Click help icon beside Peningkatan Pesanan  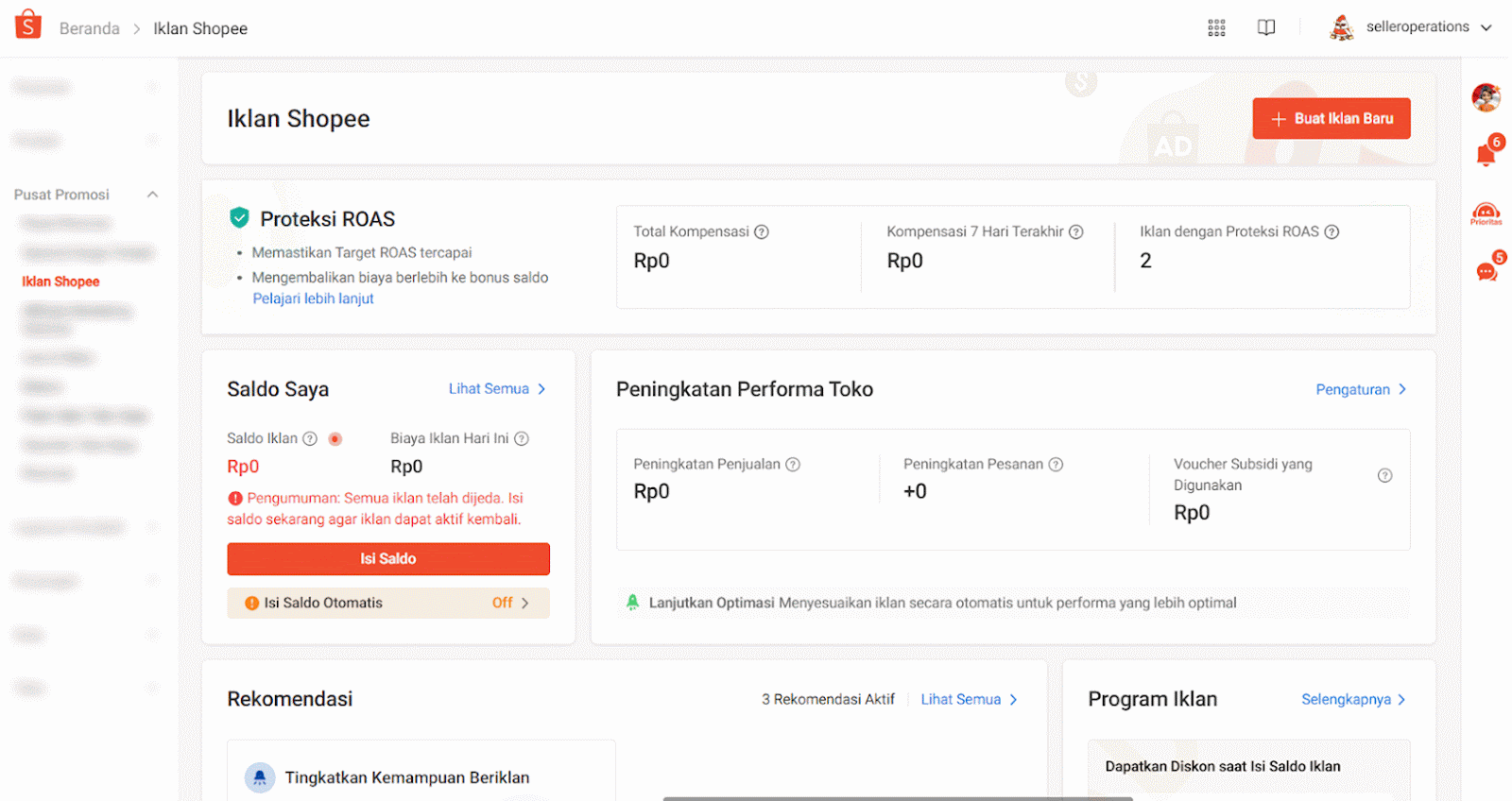1057,464
